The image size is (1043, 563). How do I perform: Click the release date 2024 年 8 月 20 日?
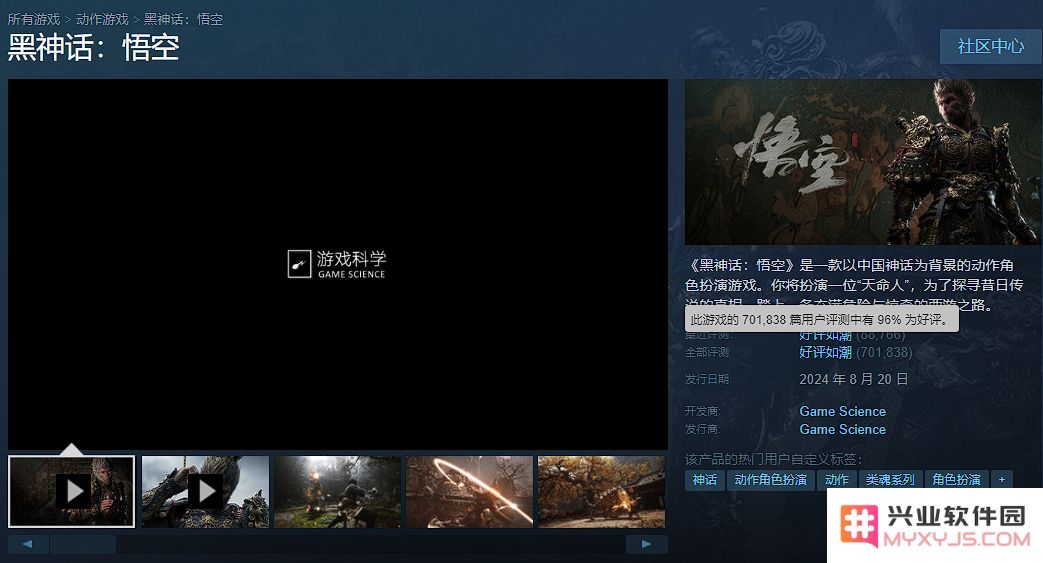(x=853, y=379)
